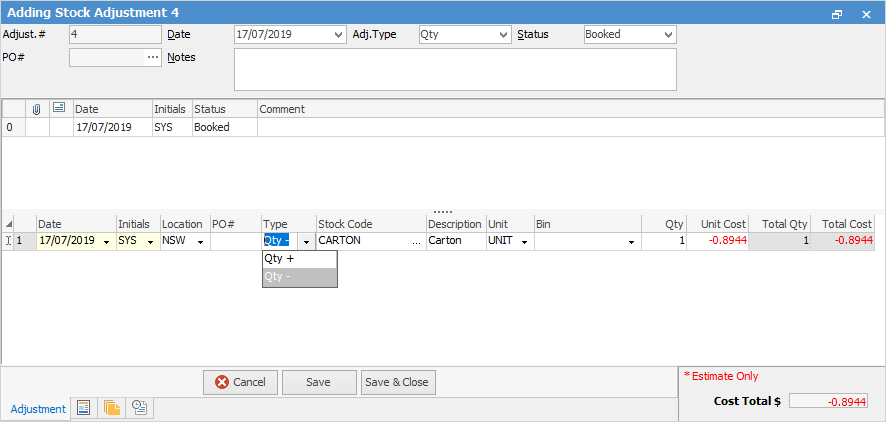The width and height of the screenshot is (886, 423).
Task: Open the Location NSW dropdown
Action: coord(201,242)
